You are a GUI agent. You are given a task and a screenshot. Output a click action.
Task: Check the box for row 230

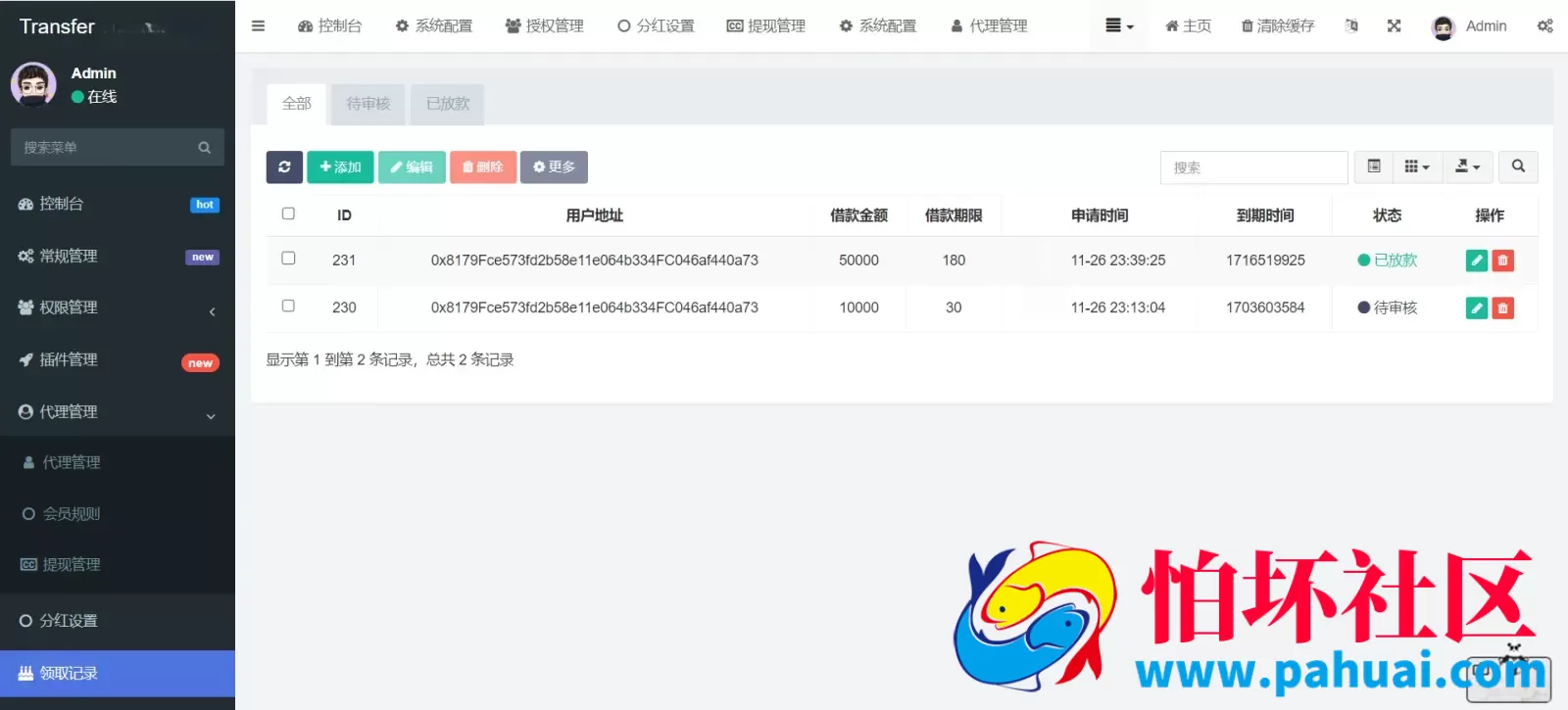pos(288,306)
